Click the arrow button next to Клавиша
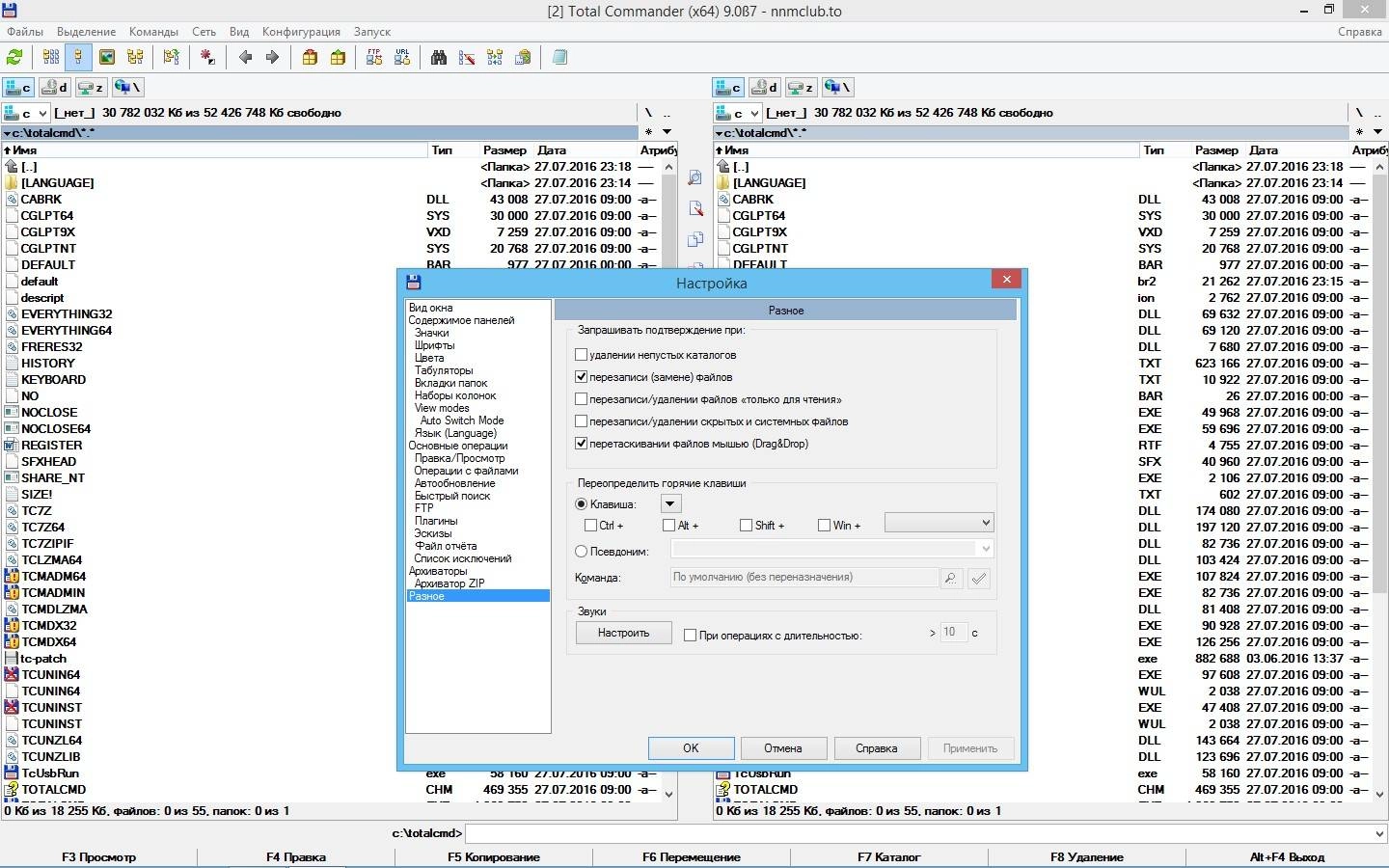 tap(670, 503)
